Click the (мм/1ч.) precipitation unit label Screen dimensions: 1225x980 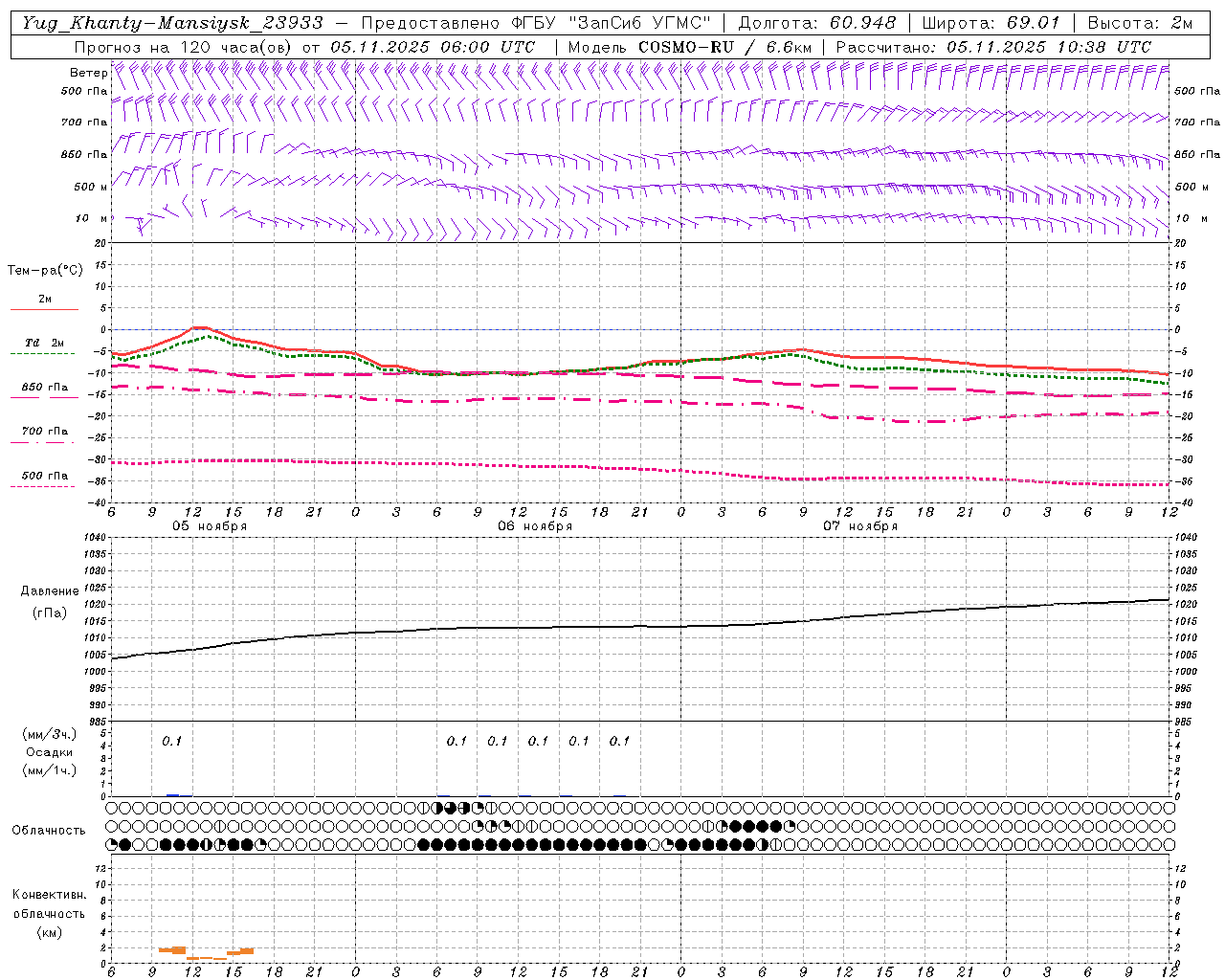50,771
